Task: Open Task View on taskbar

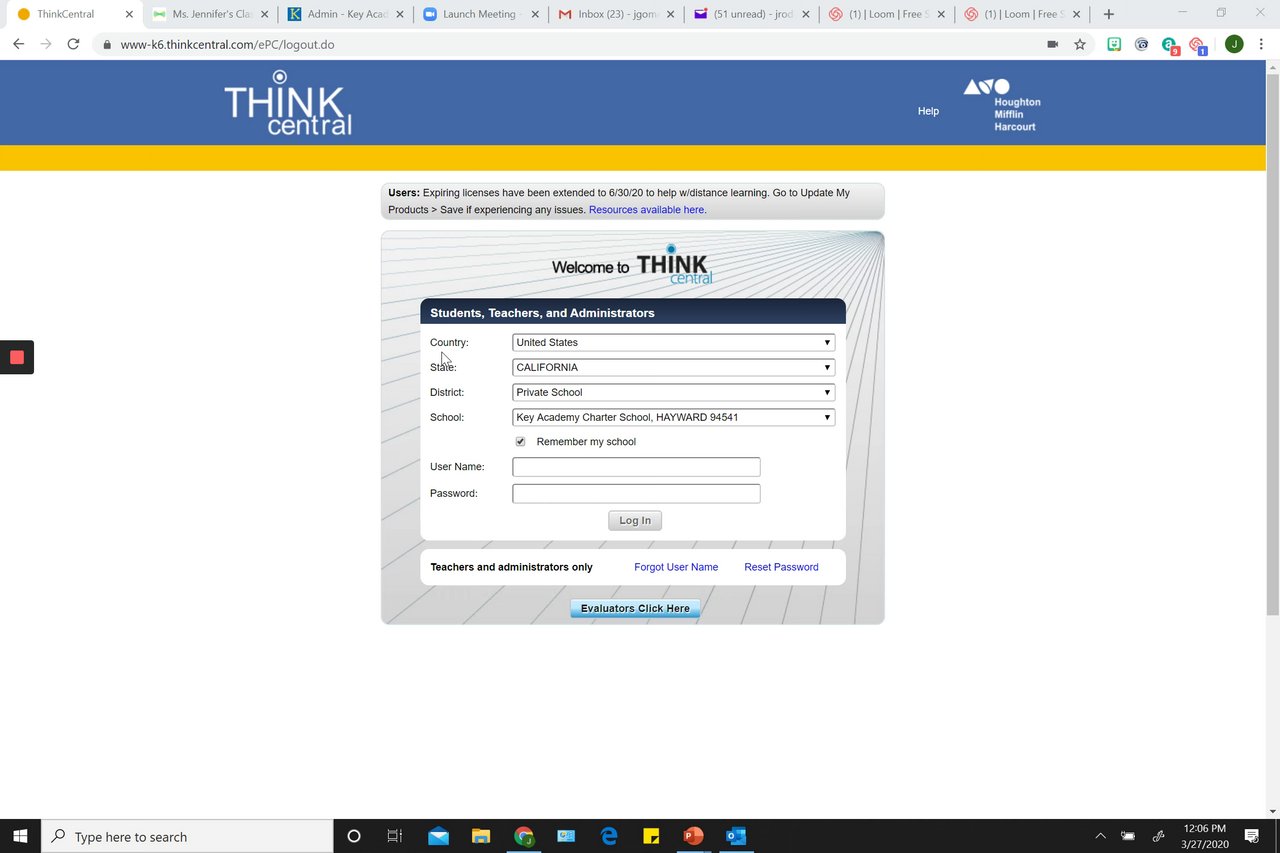Action: click(x=395, y=836)
